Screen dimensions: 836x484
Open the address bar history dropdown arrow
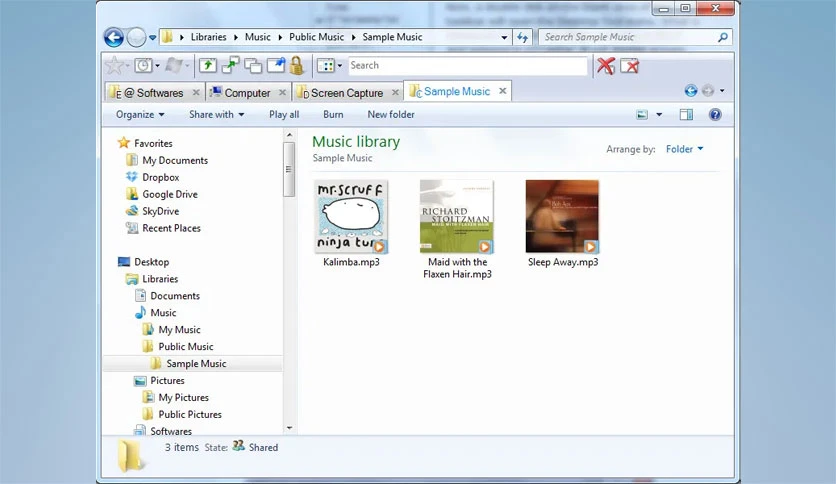pyautogui.click(x=504, y=38)
